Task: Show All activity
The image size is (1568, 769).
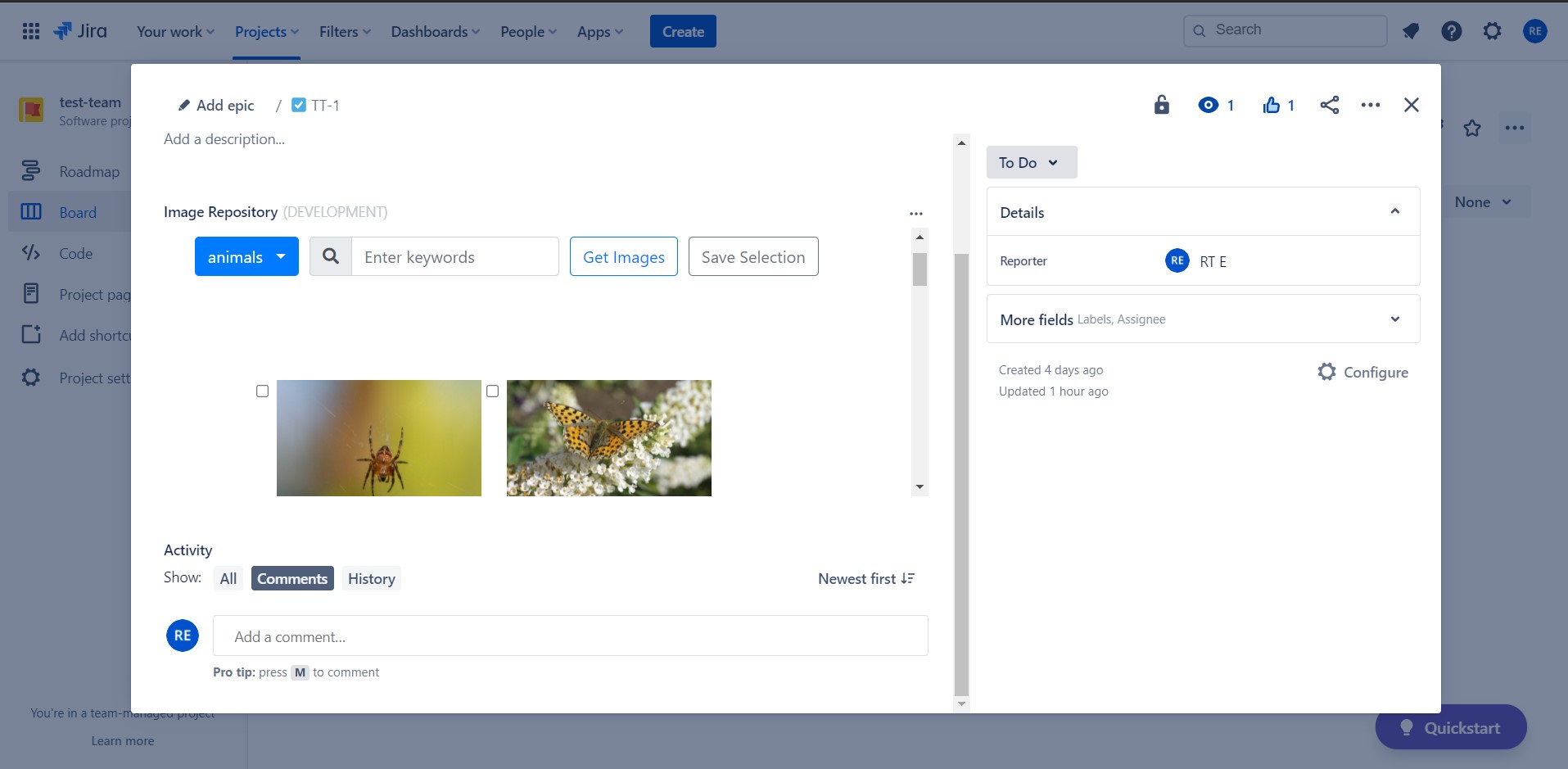Action: pos(228,578)
